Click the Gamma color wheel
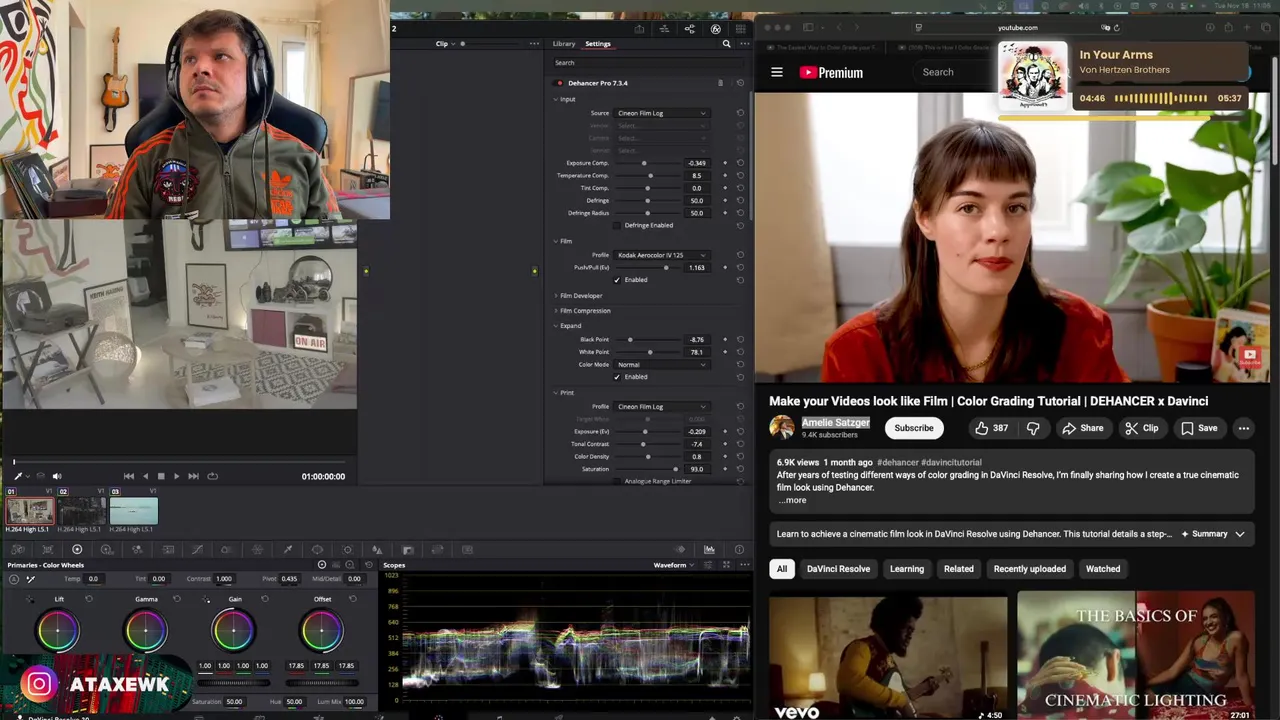This screenshot has height=720, width=1280. click(145, 631)
